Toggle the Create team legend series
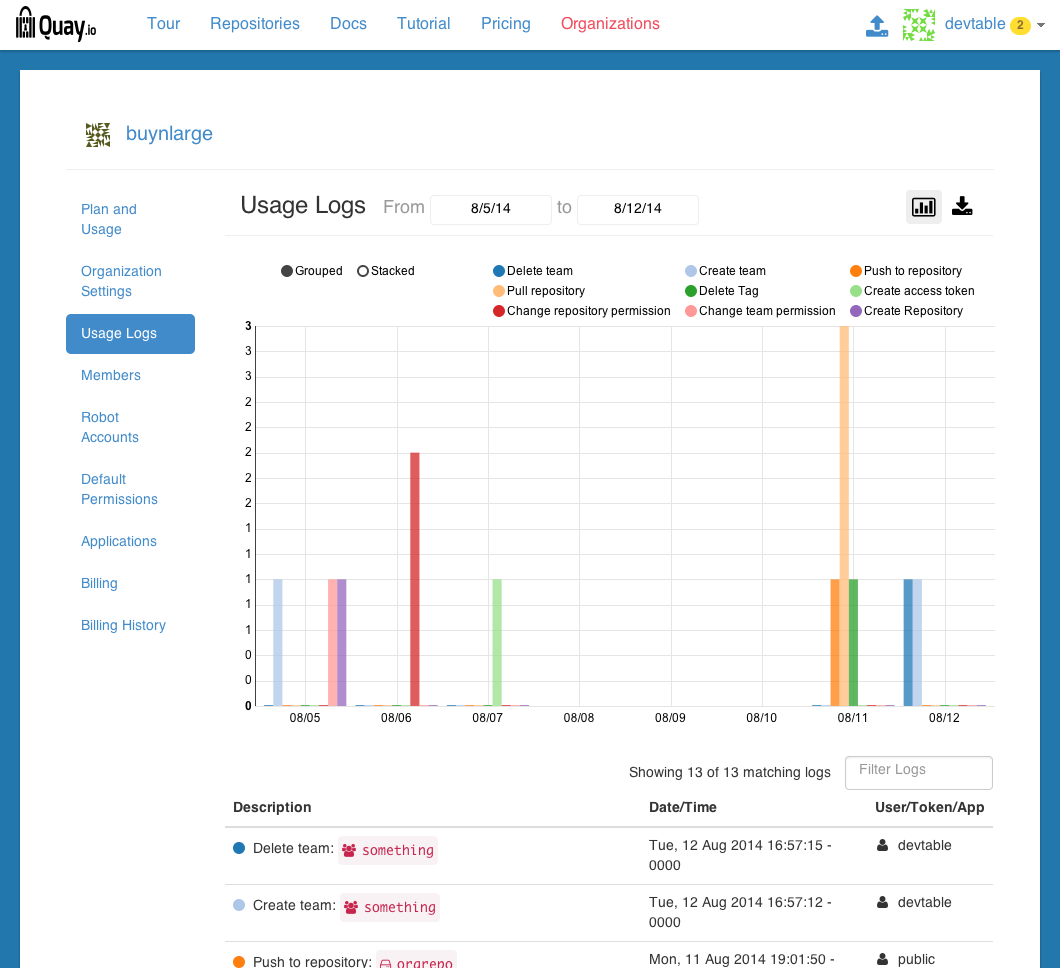Image resolution: width=1060 pixels, height=968 pixels. click(x=725, y=271)
